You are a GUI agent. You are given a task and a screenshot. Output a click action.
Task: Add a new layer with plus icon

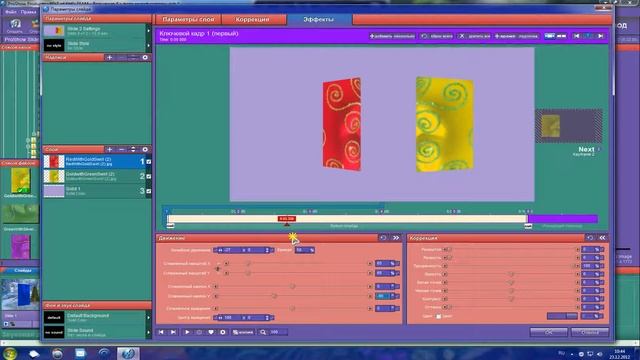coord(109,149)
